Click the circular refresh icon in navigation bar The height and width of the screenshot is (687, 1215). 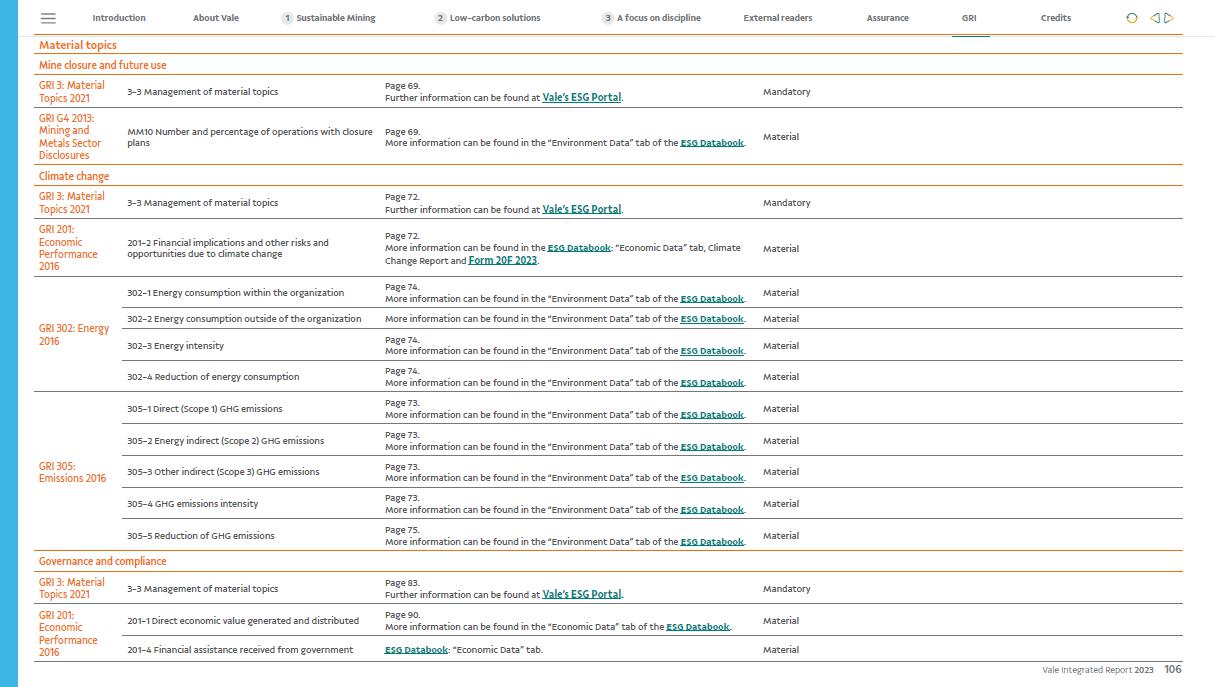(1132, 18)
